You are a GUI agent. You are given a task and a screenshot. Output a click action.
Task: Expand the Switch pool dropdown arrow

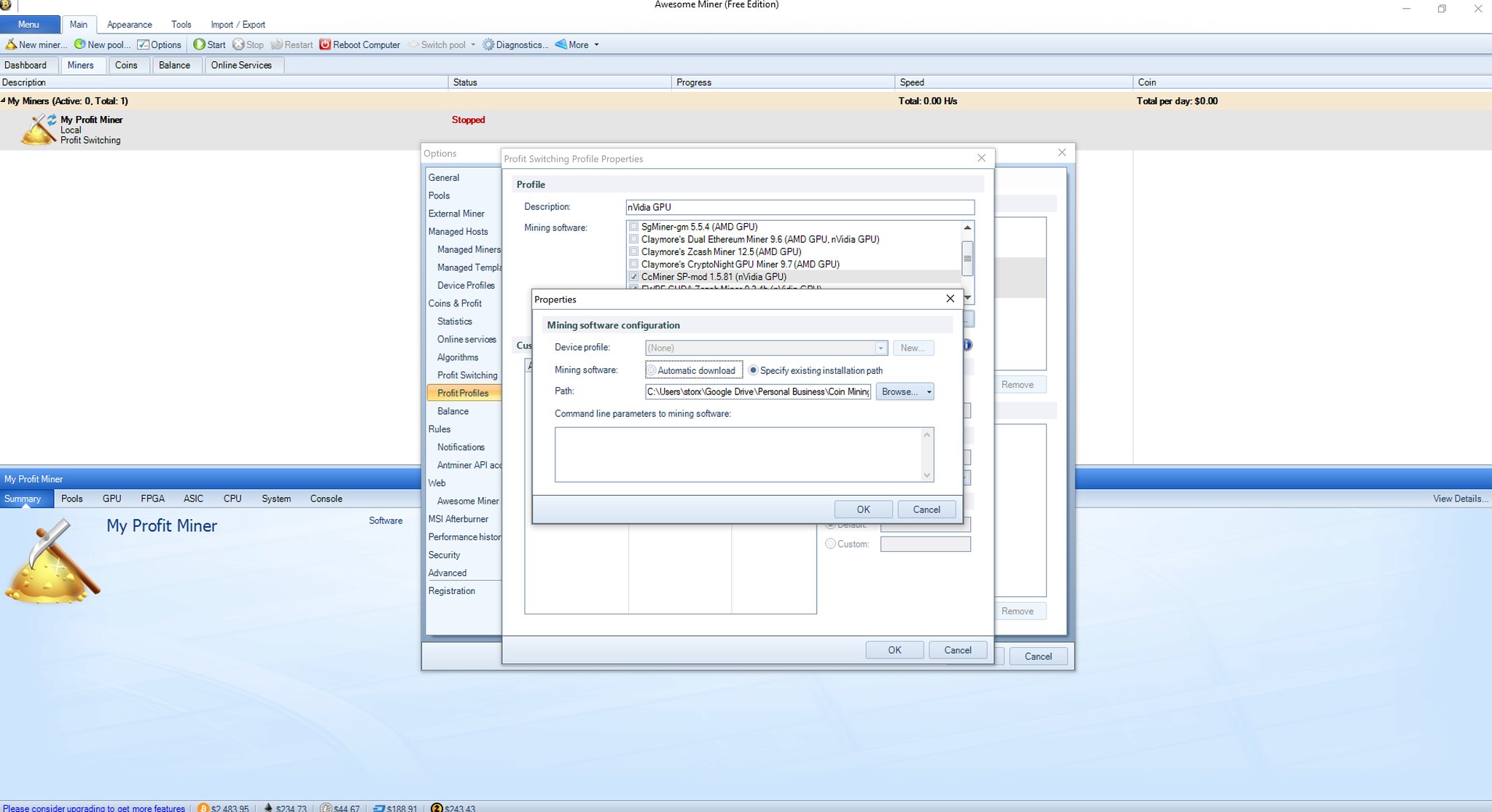click(473, 45)
